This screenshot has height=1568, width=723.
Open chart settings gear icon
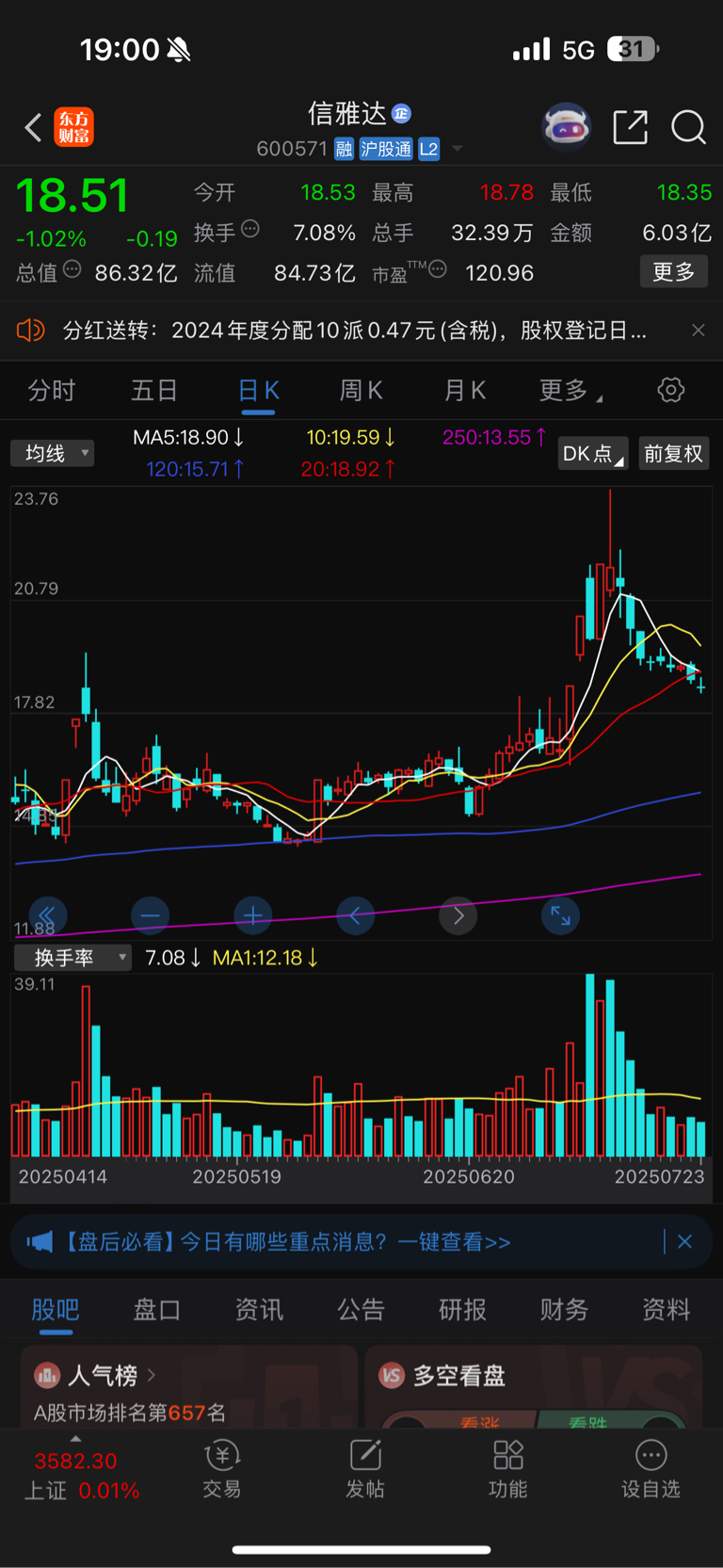671,390
